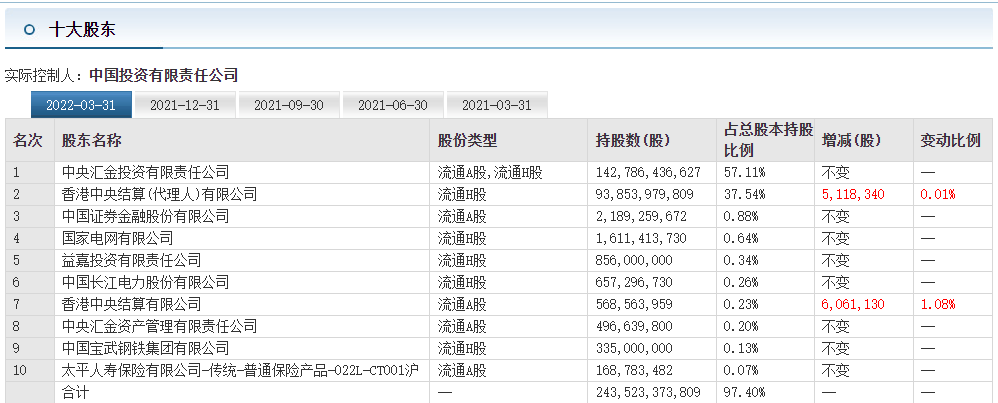Click the 37.54% holding ratio
Screen dimensions: 998x403
click(x=745, y=195)
